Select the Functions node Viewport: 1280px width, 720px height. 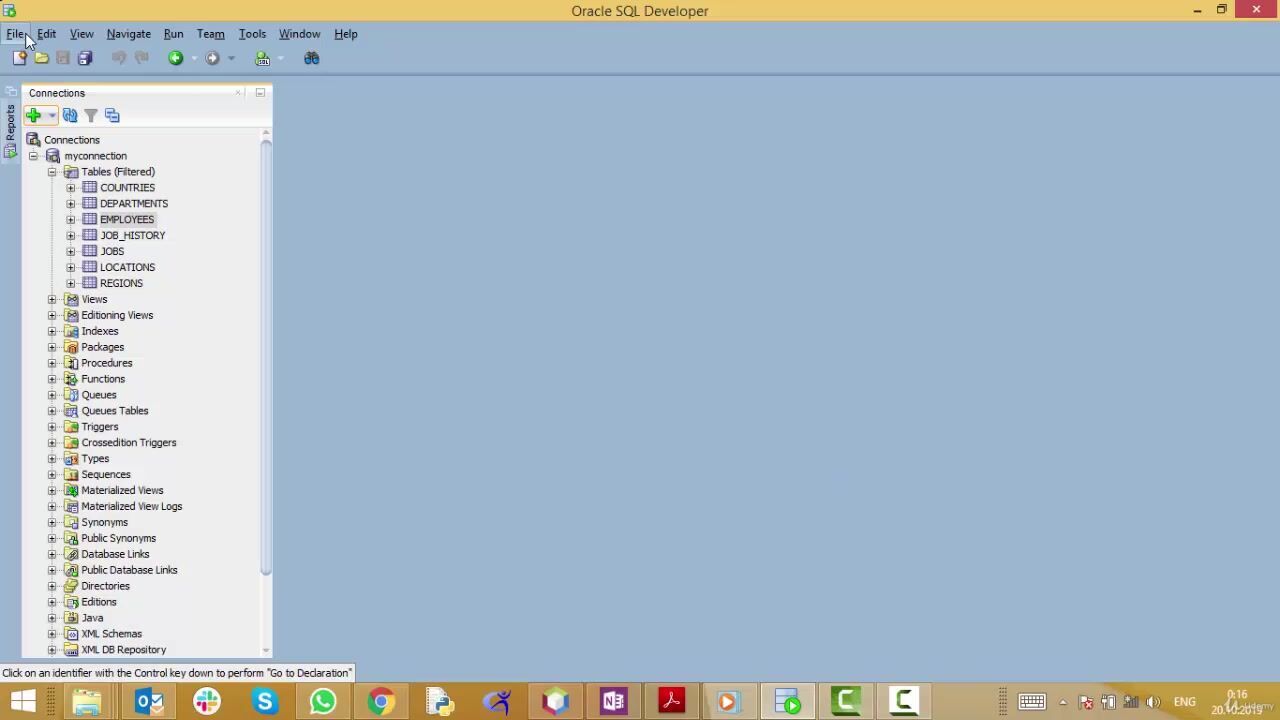click(103, 380)
